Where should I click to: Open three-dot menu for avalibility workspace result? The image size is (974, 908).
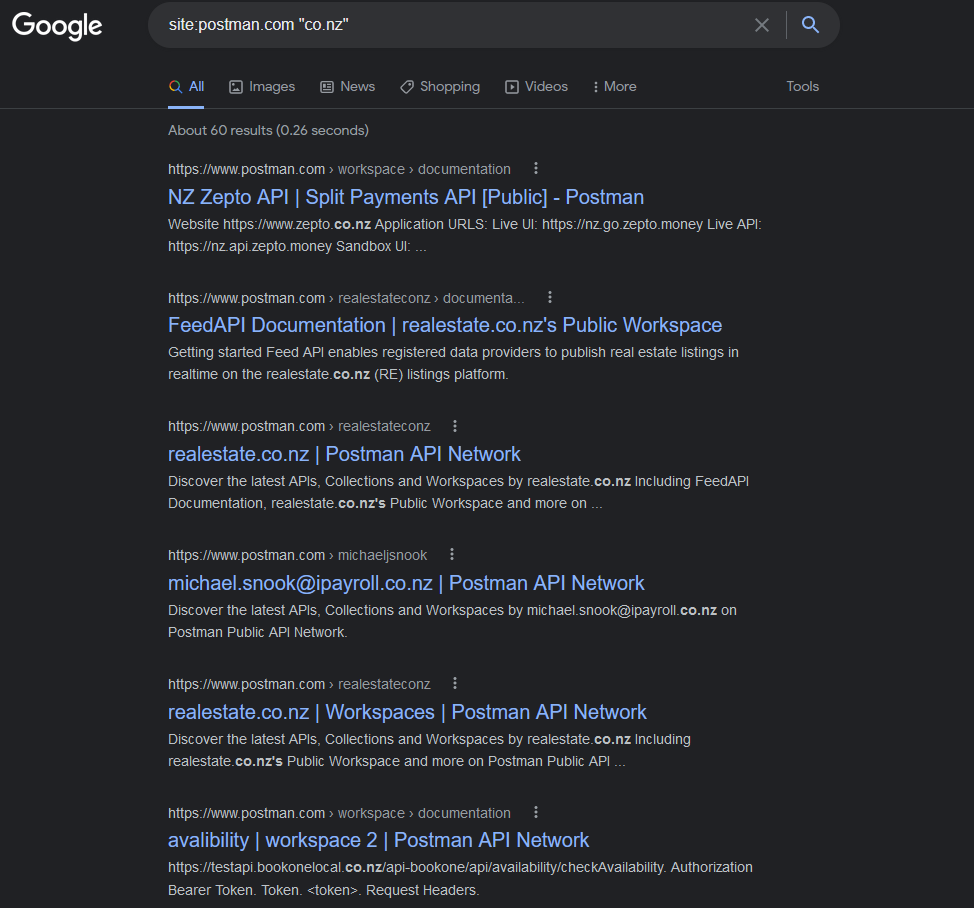point(536,813)
